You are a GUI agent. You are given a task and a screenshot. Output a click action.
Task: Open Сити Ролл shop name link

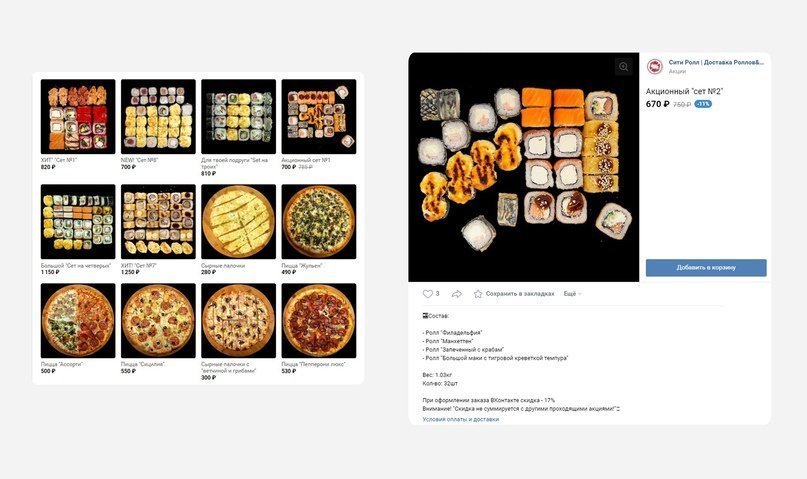click(x=716, y=62)
